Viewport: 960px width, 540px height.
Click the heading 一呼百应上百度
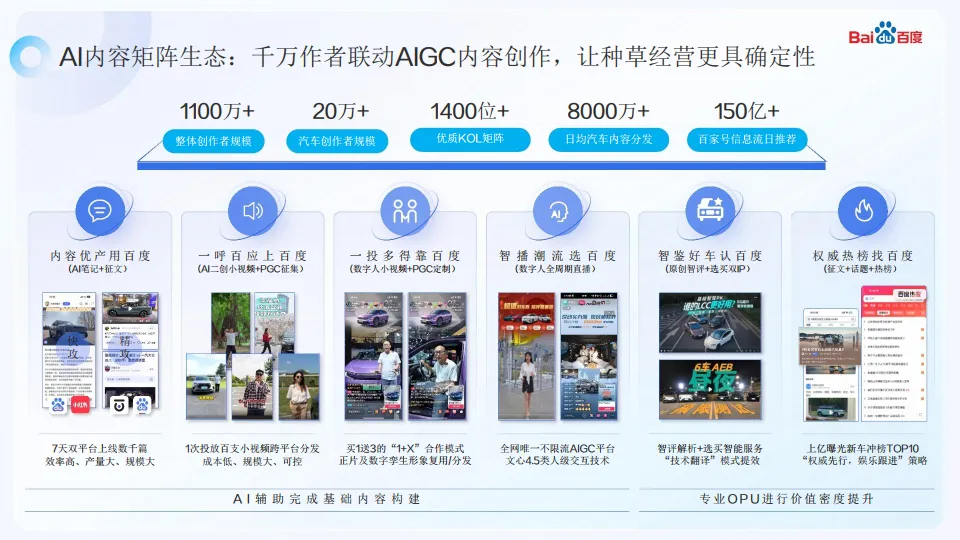(252, 255)
